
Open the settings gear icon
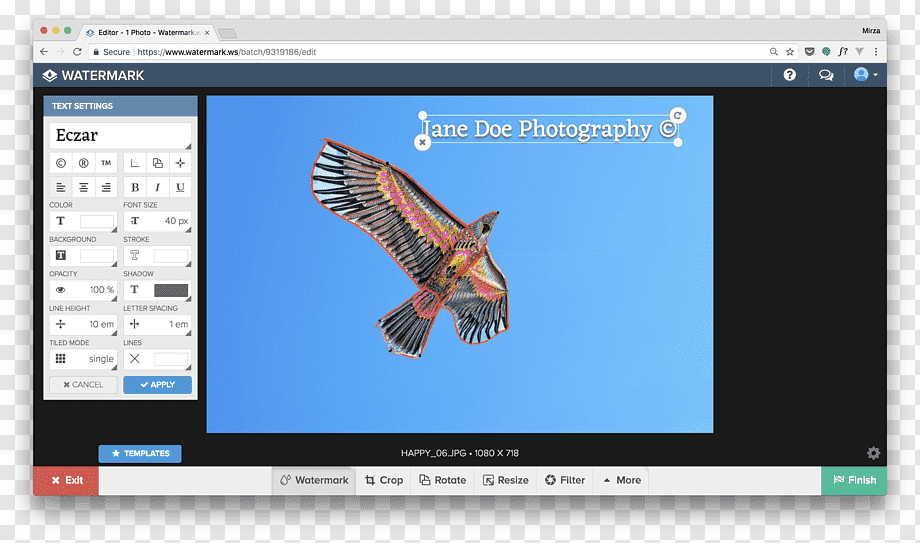coord(873,453)
